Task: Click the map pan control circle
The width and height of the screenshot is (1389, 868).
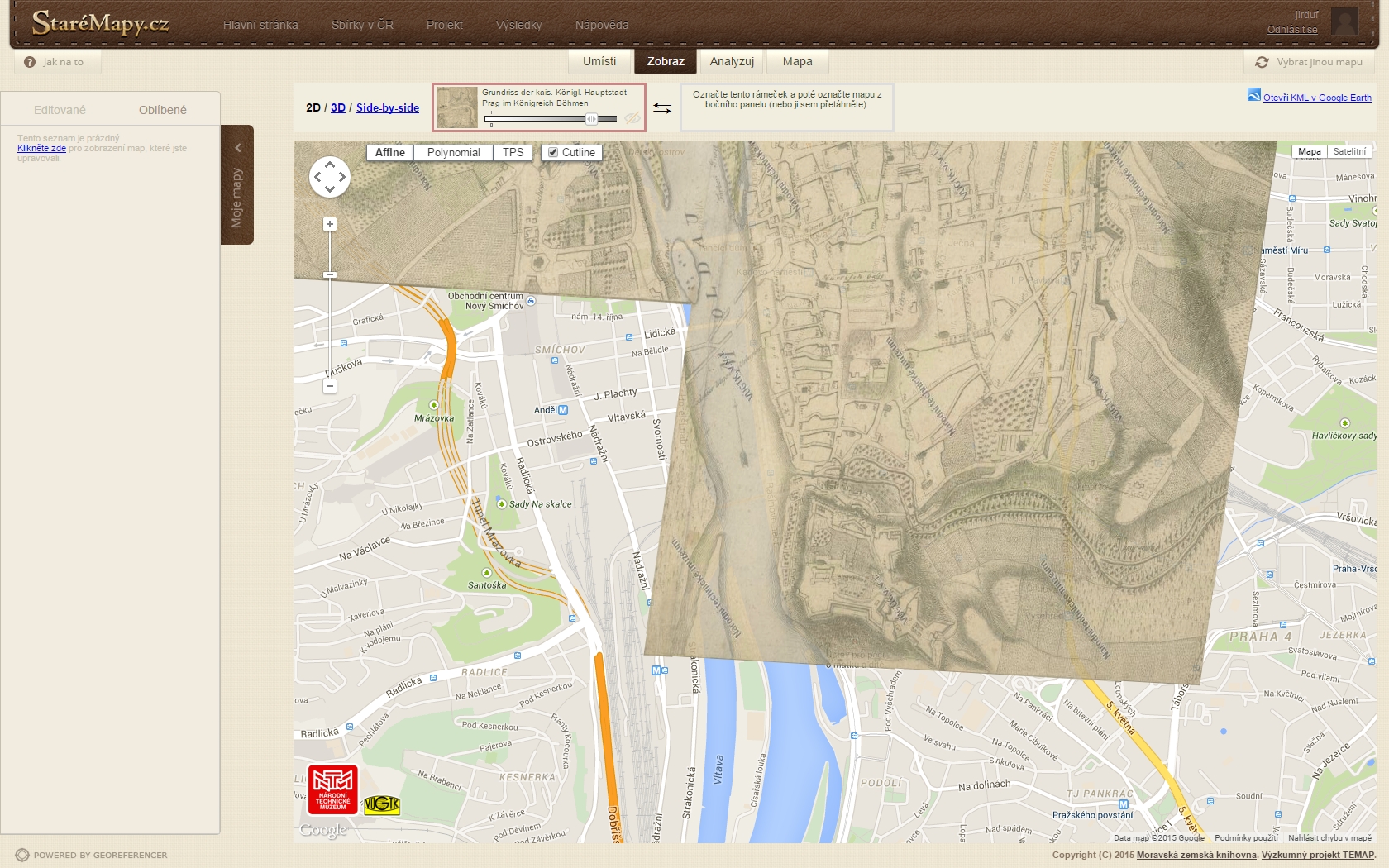Action: coord(330,177)
